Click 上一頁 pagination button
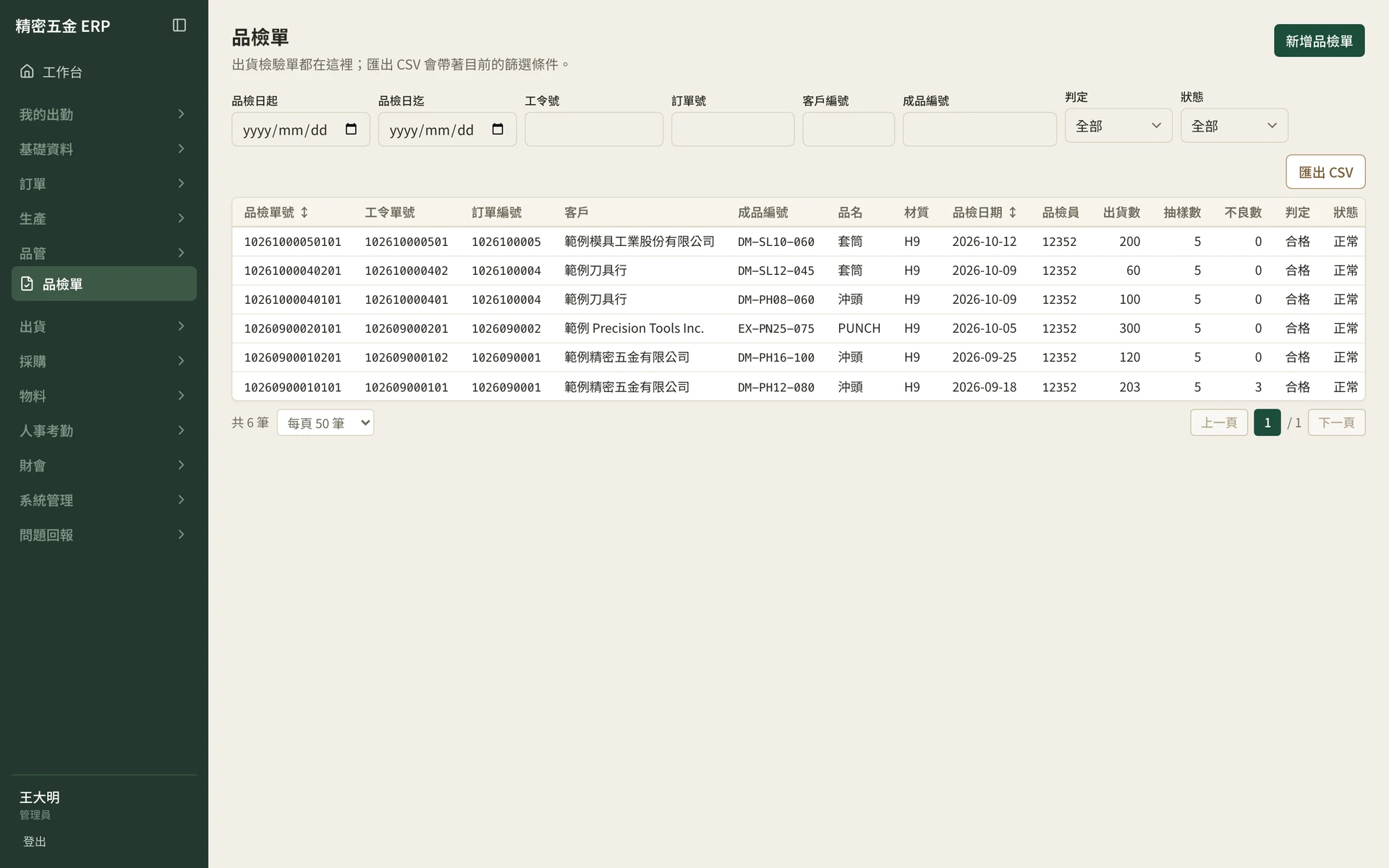The width and height of the screenshot is (1389, 868). pos(1219,422)
